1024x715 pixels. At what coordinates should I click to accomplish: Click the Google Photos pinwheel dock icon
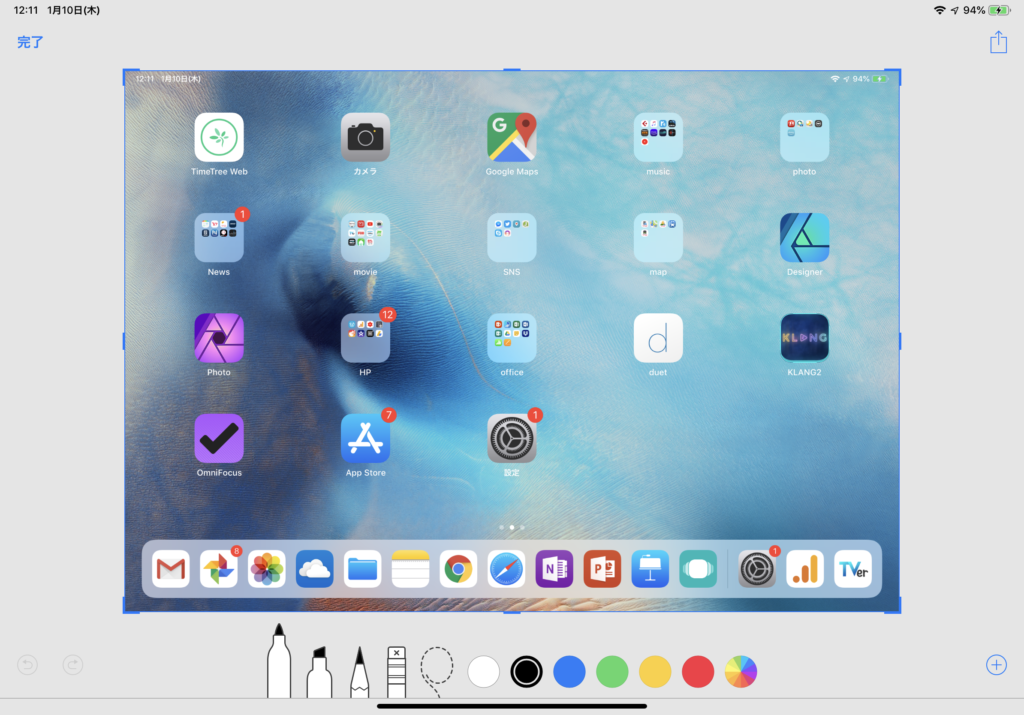(218, 569)
